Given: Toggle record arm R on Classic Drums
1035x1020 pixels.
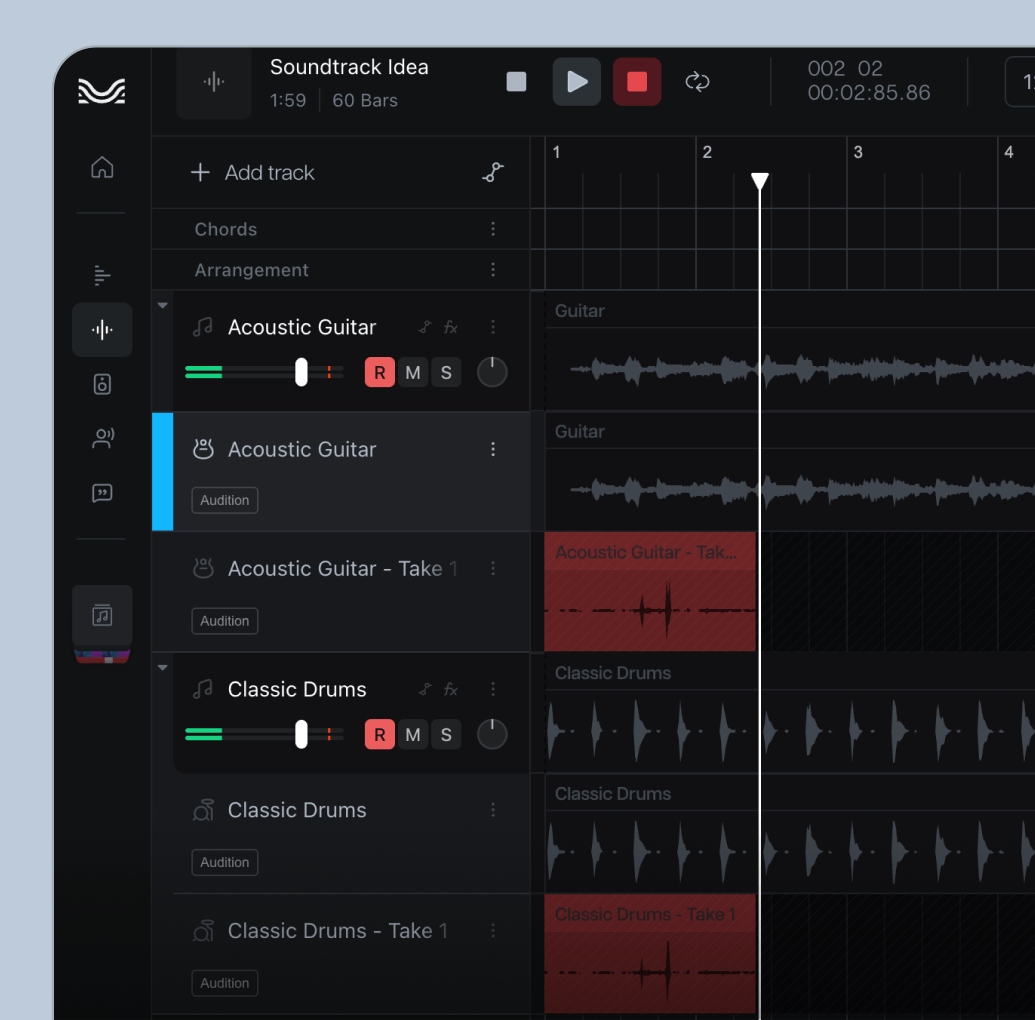Looking at the screenshot, I should pyautogui.click(x=380, y=735).
